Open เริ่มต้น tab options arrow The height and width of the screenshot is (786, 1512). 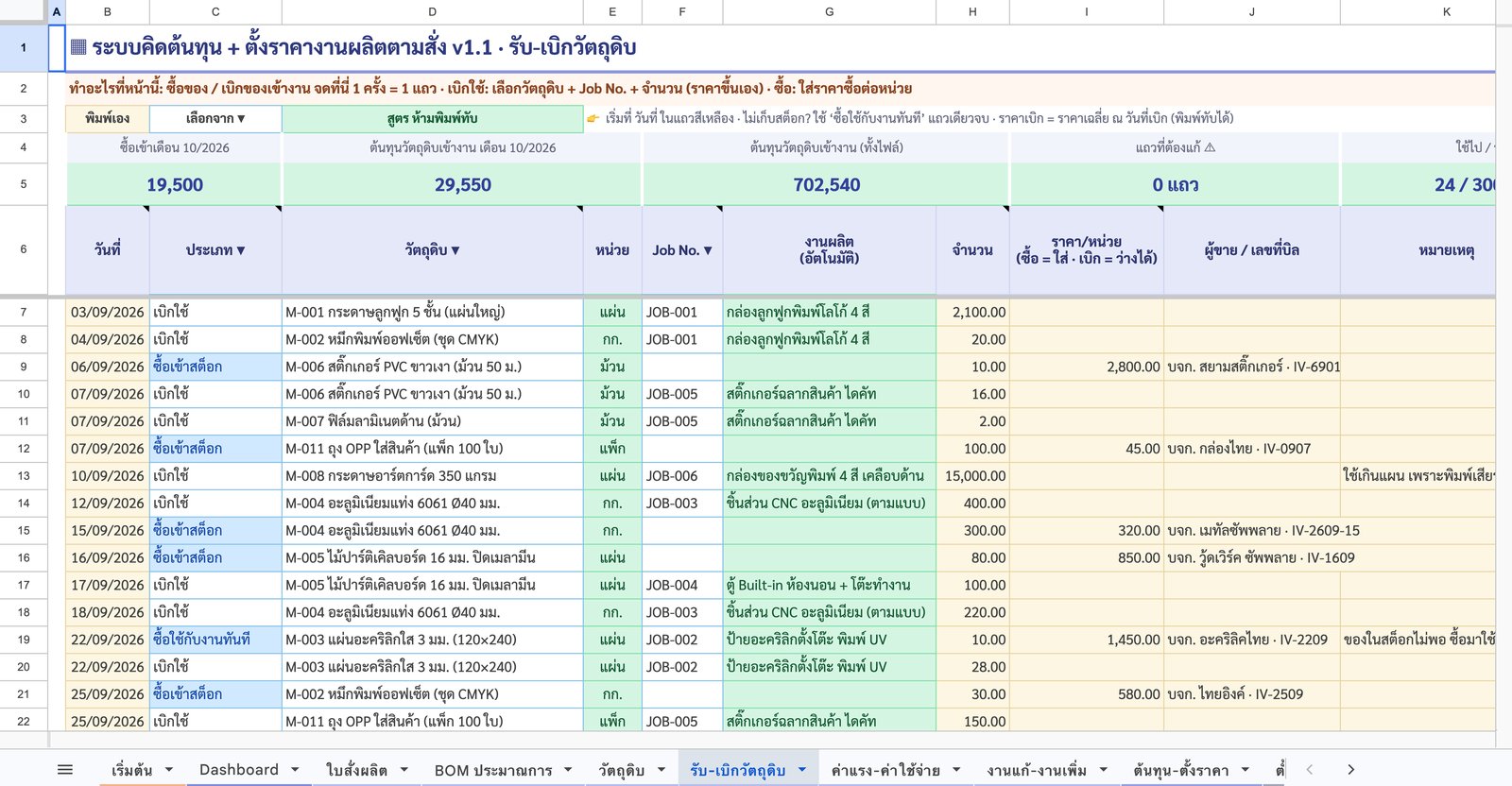coord(168,770)
